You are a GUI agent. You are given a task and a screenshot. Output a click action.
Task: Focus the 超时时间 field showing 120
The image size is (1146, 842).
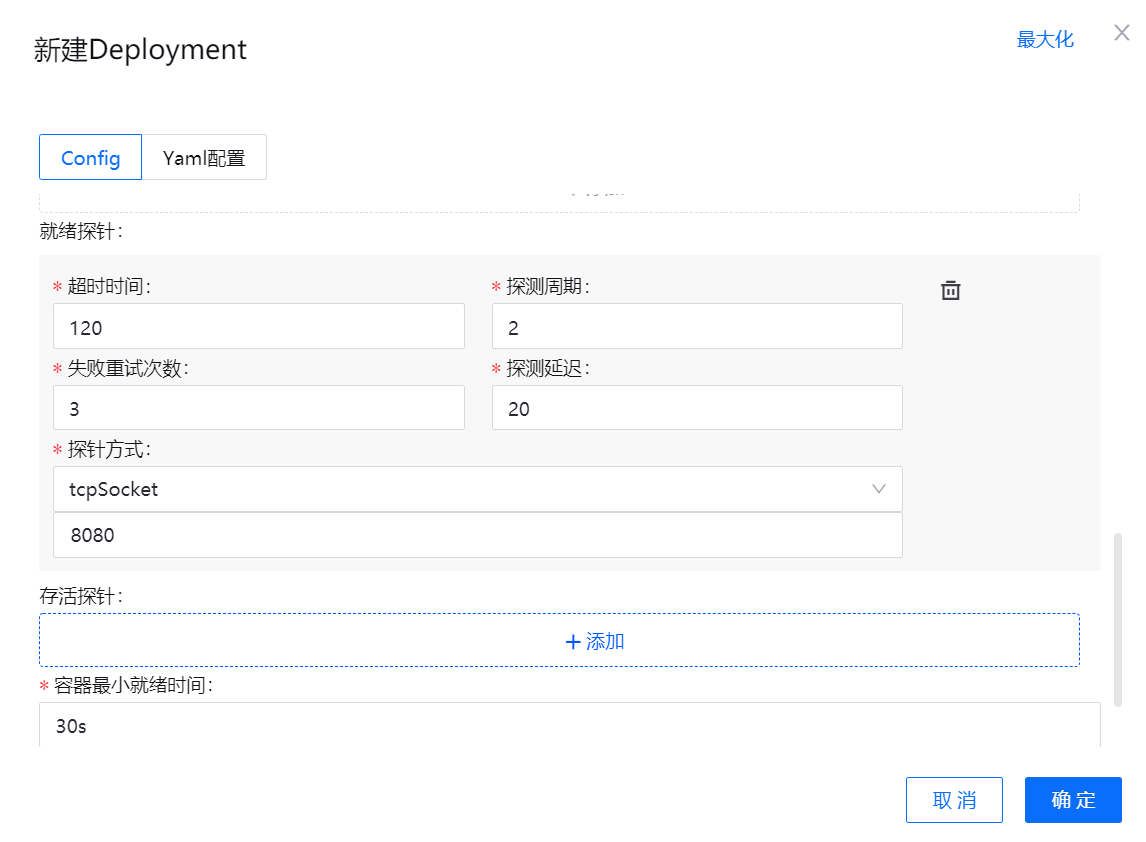coord(258,327)
